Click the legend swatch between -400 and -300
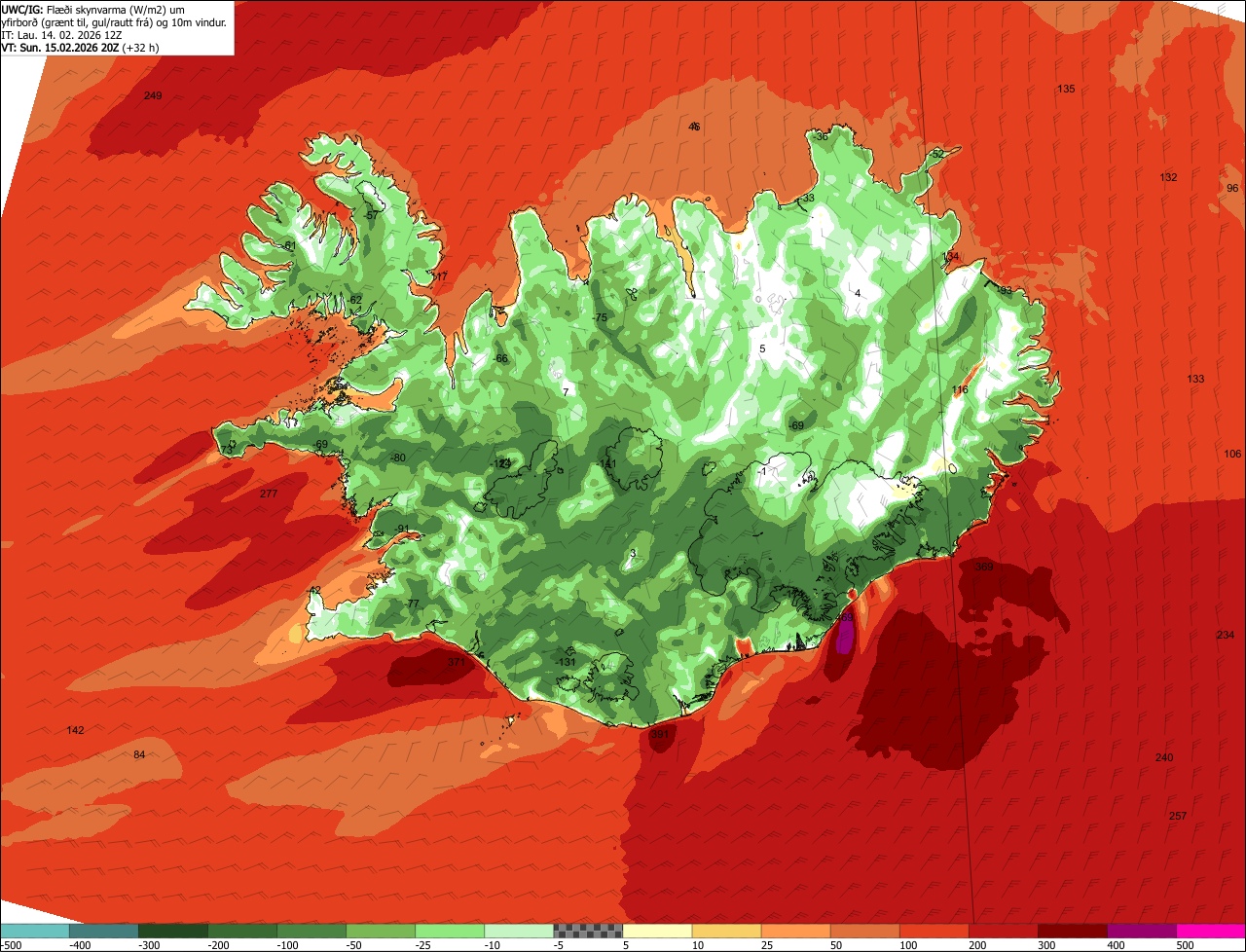 (103, 931)
